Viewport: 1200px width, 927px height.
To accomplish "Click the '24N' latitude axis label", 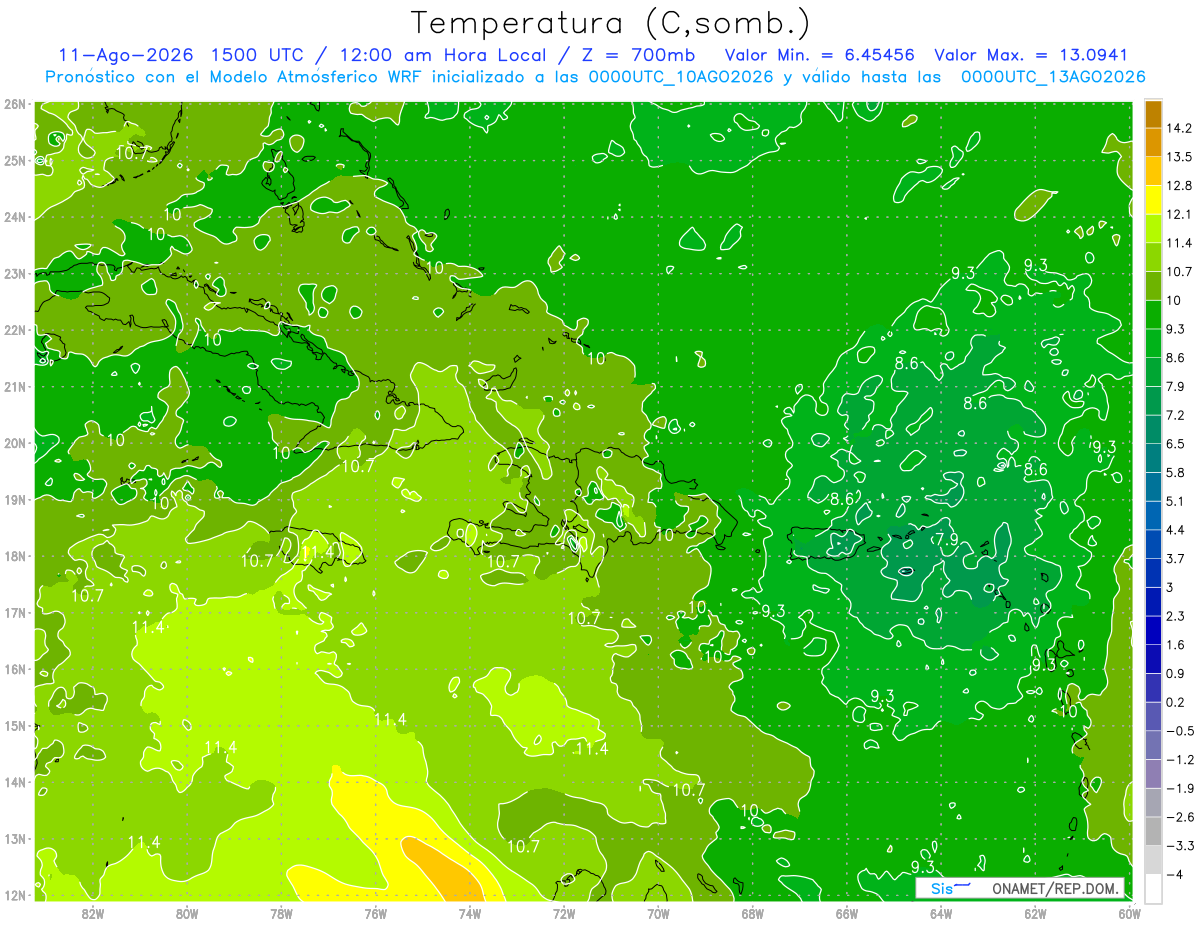I will pos(14,217).
